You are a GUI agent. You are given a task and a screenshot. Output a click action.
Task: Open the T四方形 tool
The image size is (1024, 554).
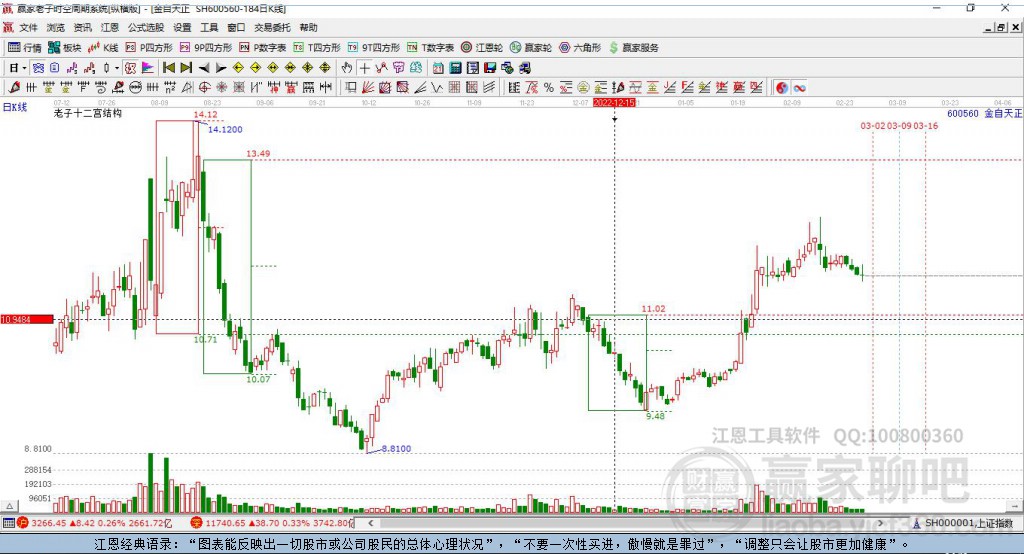(x=317, y=48)
